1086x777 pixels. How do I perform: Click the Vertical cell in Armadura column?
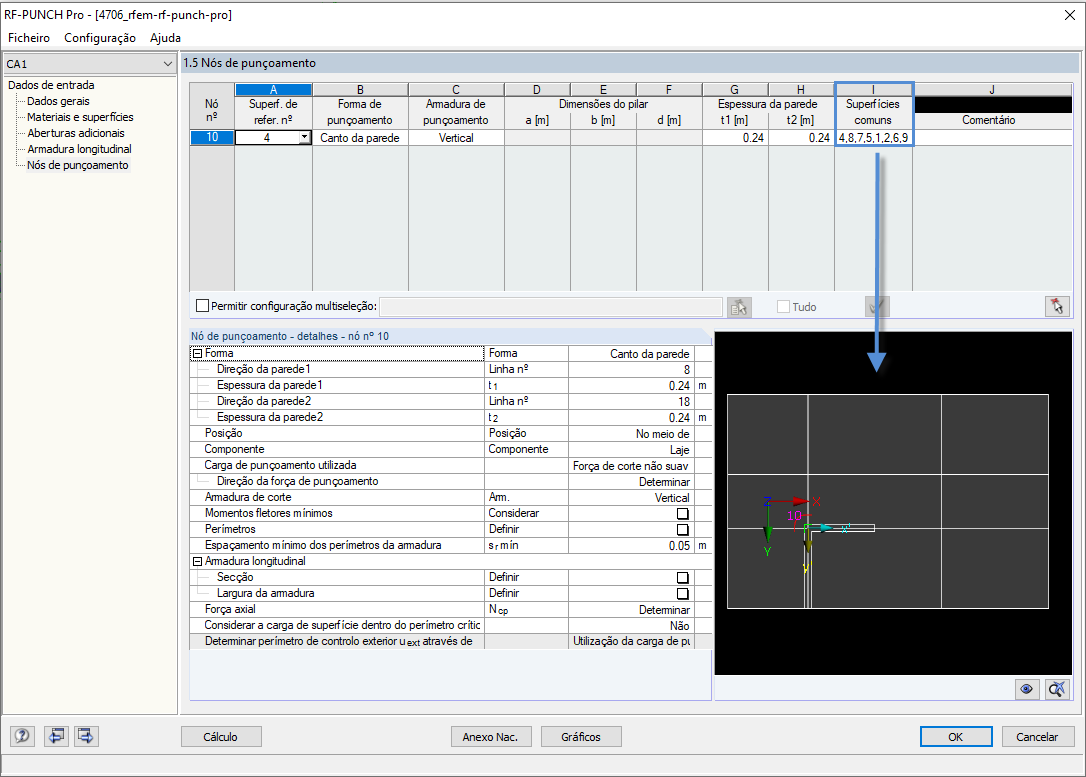[456, 138]
